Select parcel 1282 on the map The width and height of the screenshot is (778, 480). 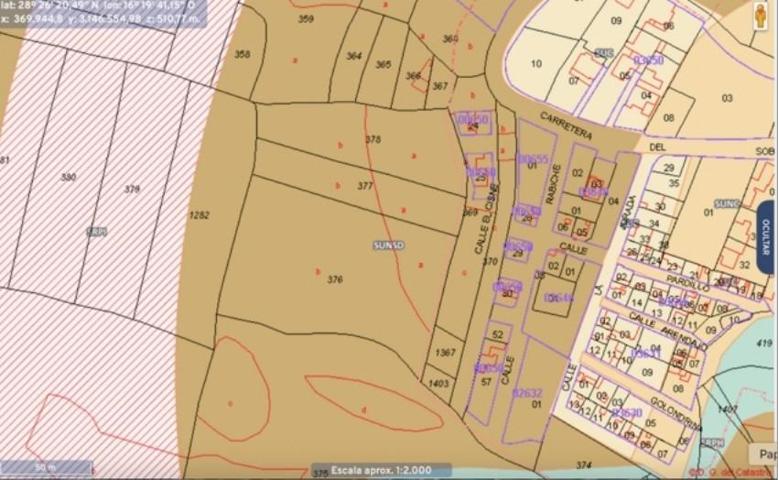pyautogui.click(x=200, y=215)
